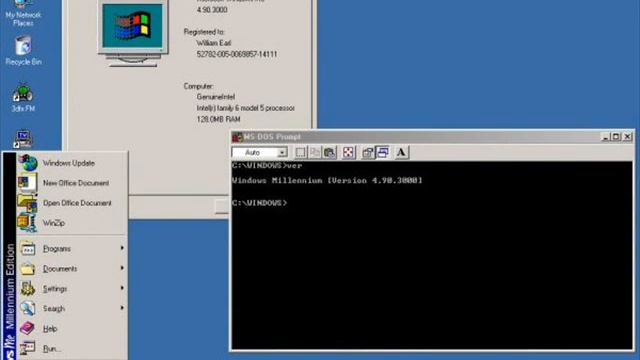Open the Search submenu

coord(72,309)
